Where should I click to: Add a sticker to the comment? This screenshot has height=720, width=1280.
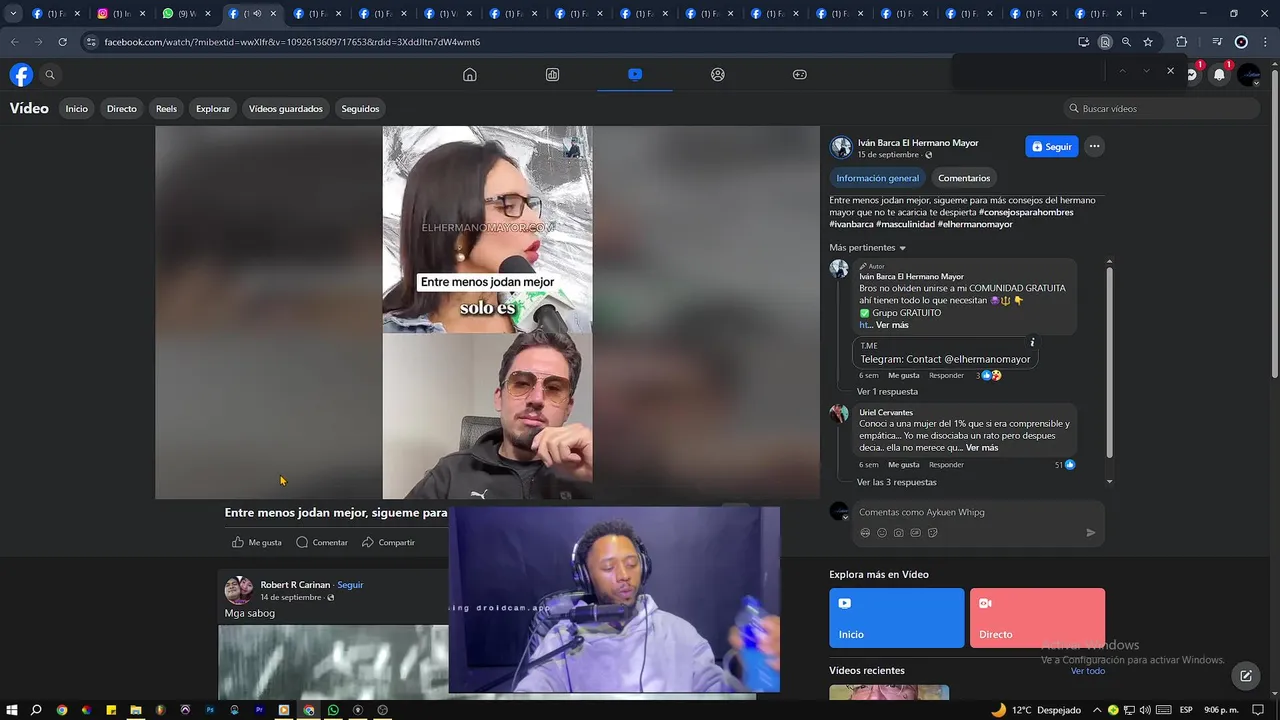(x=932, y=533)
